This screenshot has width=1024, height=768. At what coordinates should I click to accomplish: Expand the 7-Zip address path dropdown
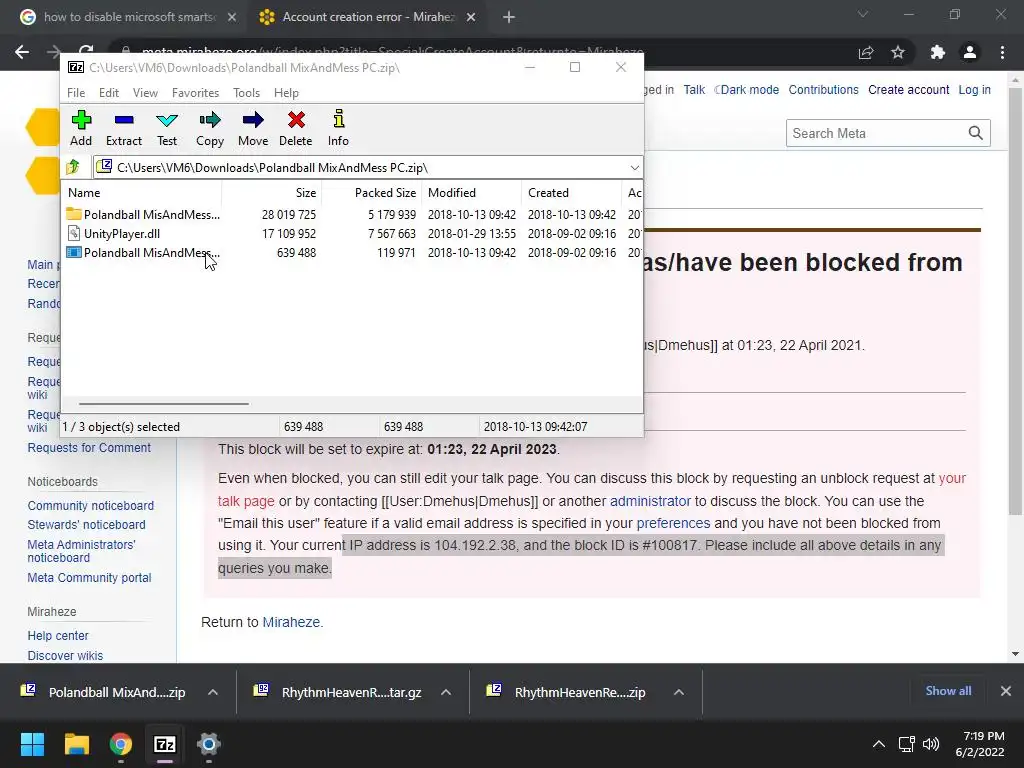(634, 168)
